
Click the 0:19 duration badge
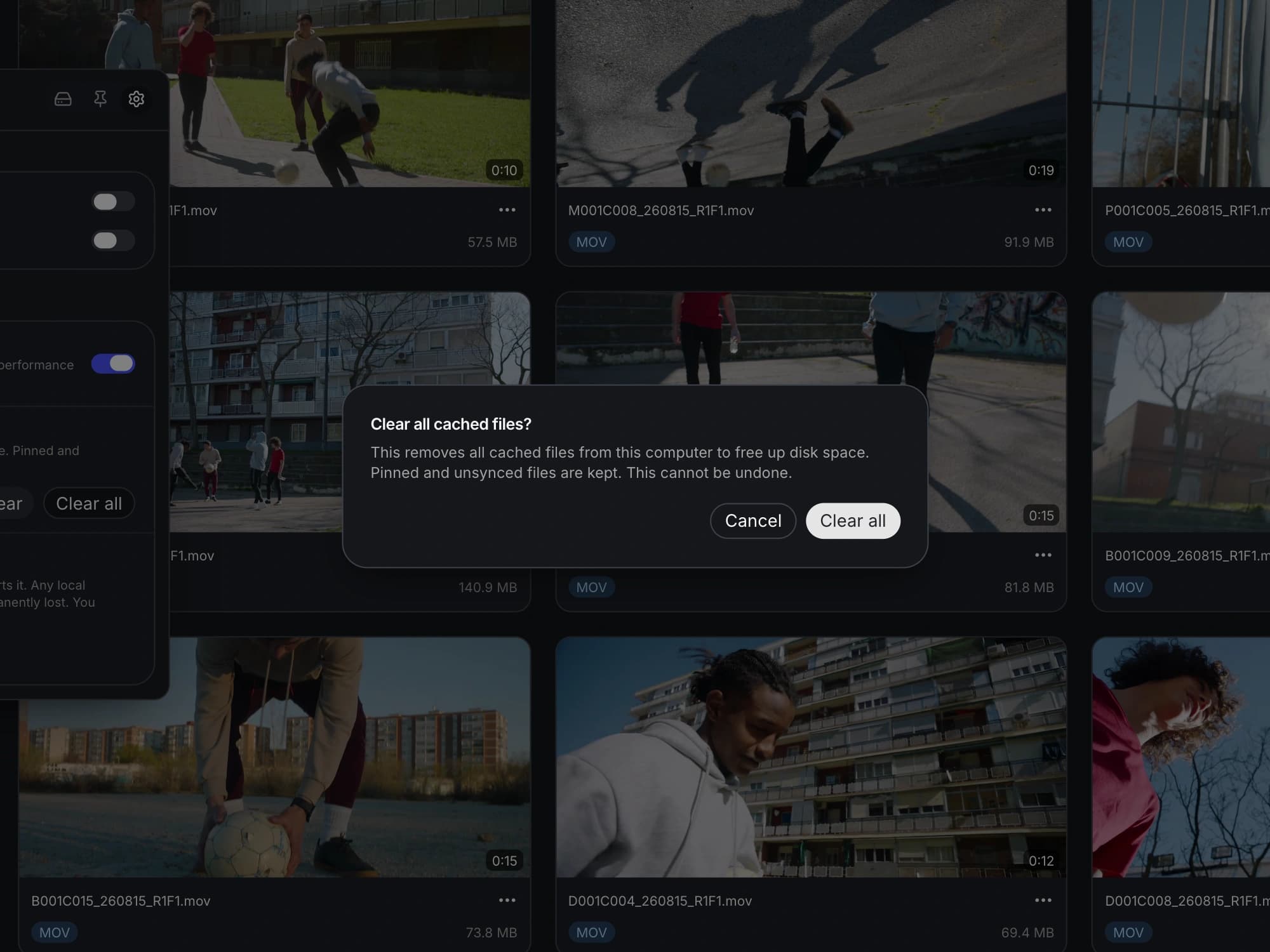point(1041,170)
